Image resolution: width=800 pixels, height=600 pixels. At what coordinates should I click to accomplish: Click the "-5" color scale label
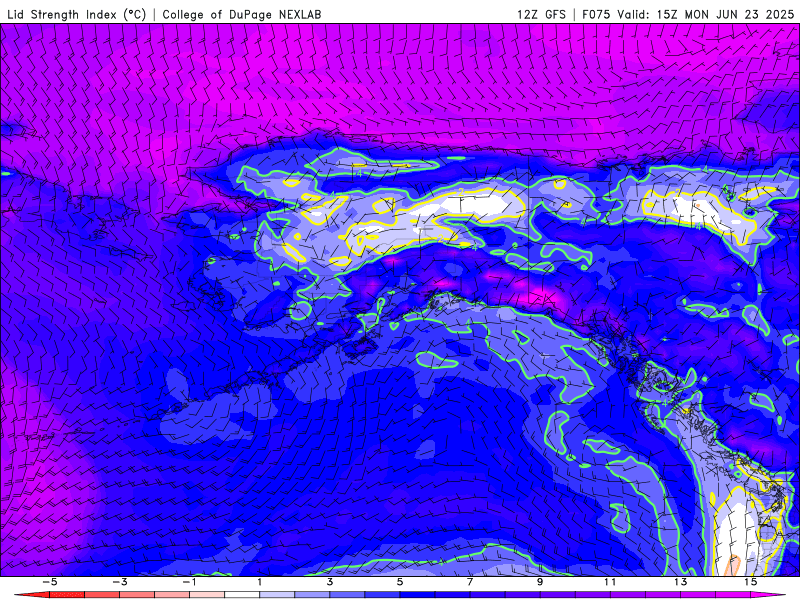coord(49,582)
